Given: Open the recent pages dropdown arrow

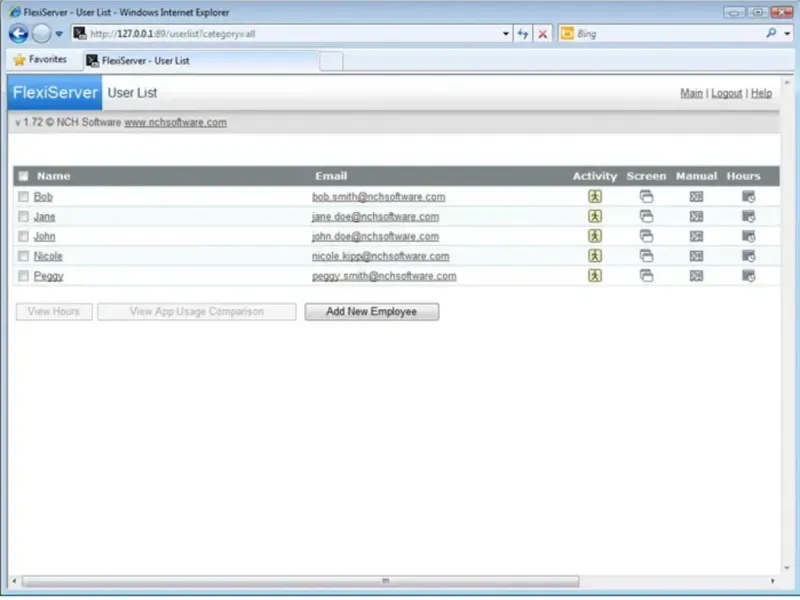Looking at the screenshot, I should (x=59, y=34).
